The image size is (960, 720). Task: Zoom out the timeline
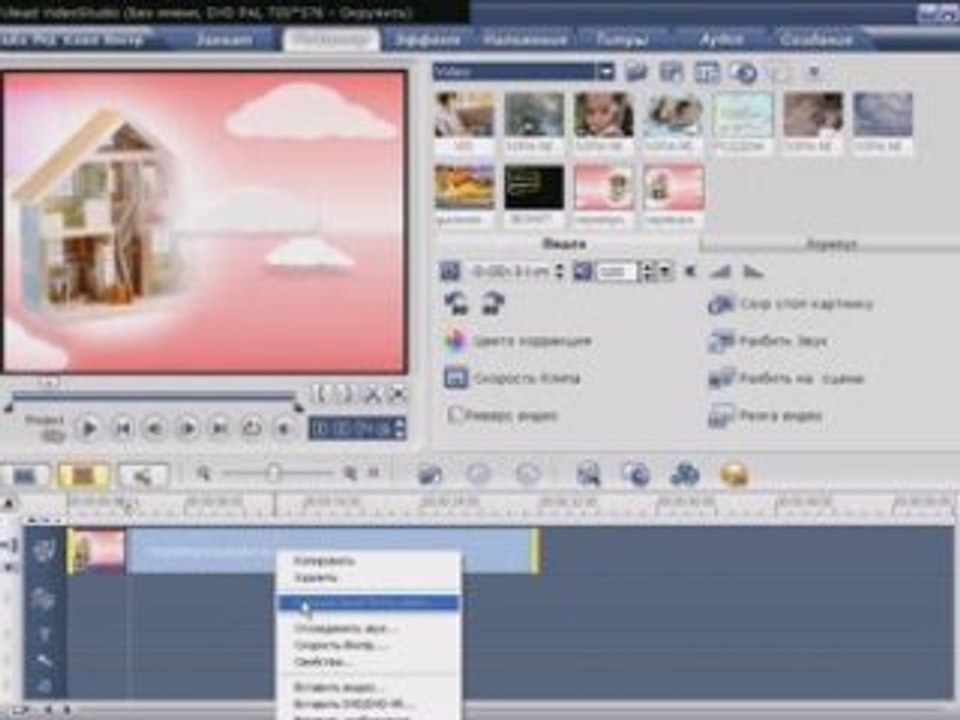coord(203,473)
